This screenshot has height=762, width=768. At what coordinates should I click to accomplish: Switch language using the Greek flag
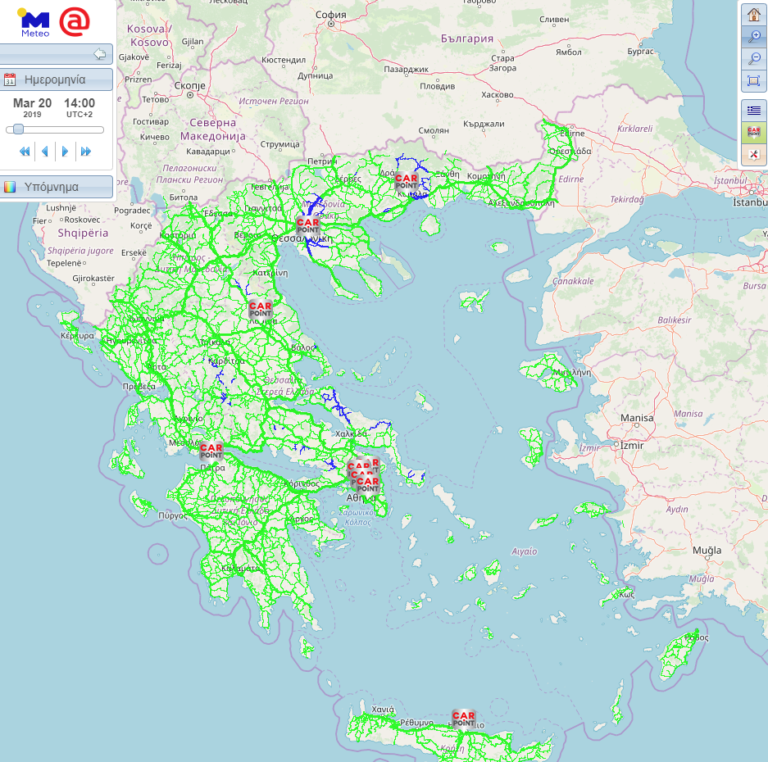pos(754,110)
